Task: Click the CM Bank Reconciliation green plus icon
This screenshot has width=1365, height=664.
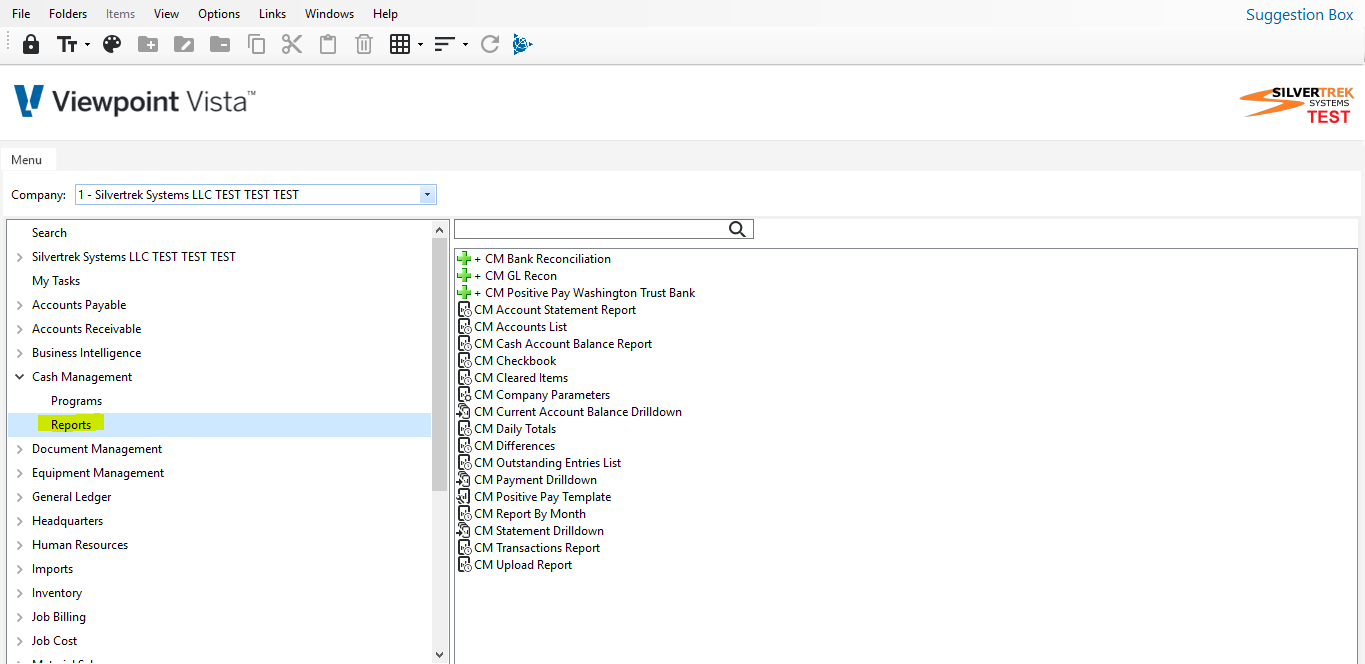Action: tap(464, 259)
